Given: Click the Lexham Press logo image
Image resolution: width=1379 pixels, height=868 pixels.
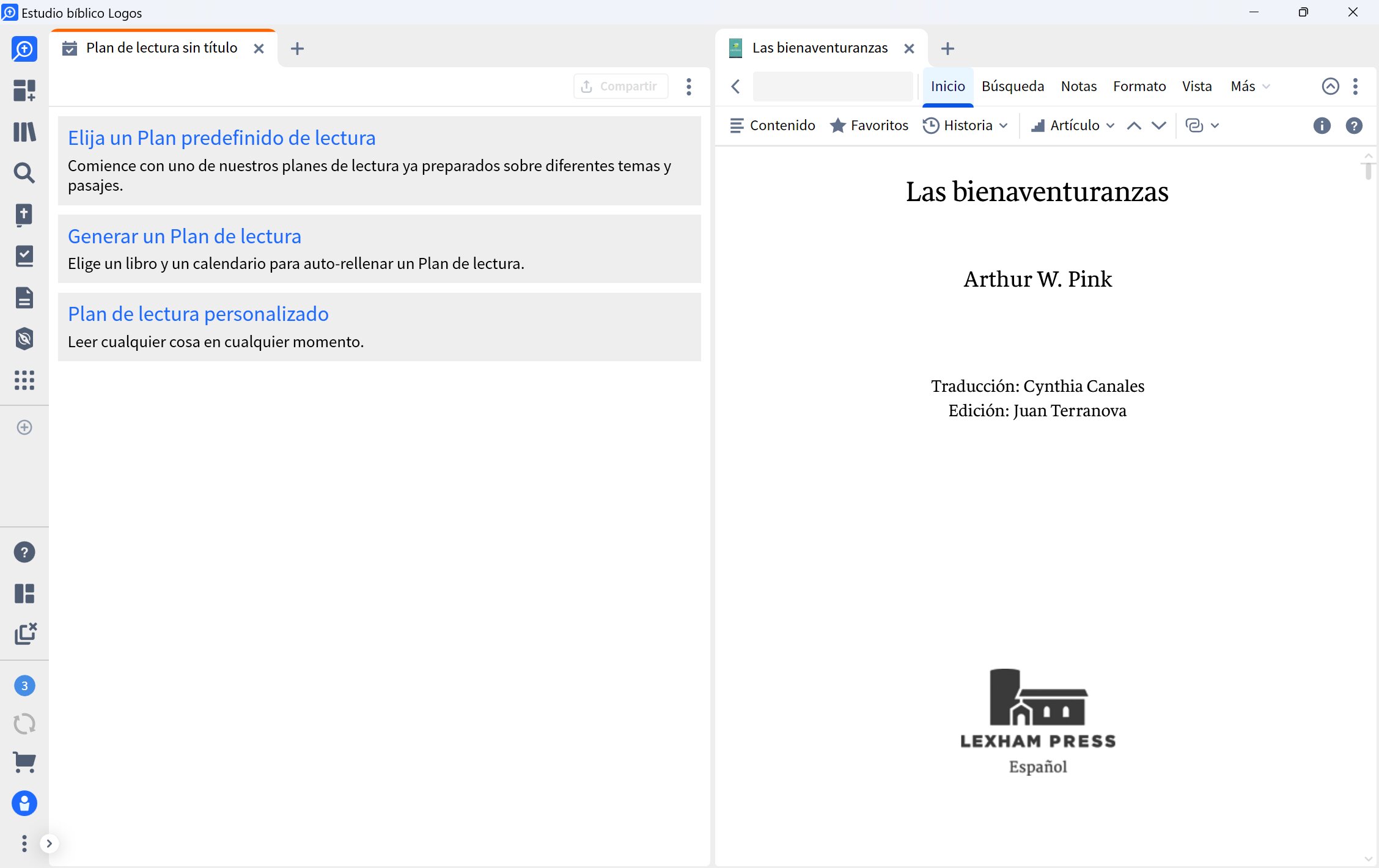Looking at the screenshot, I should [x=1038, y=721].
